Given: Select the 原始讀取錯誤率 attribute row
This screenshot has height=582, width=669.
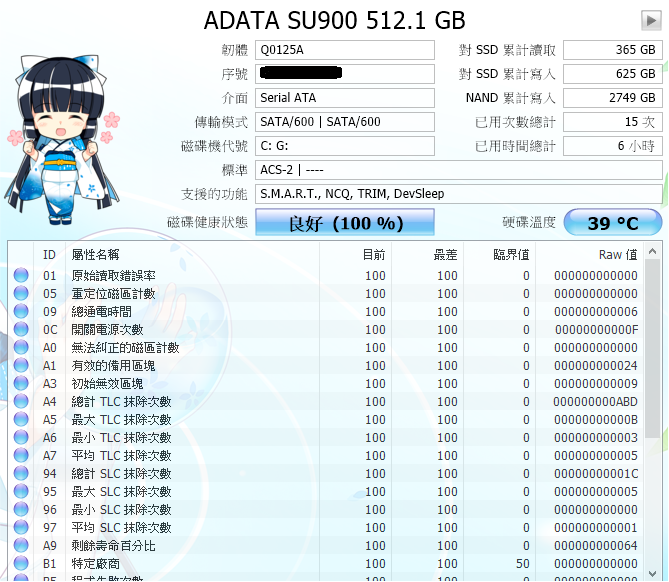Looking at the screenshot, I should (326, 275).
